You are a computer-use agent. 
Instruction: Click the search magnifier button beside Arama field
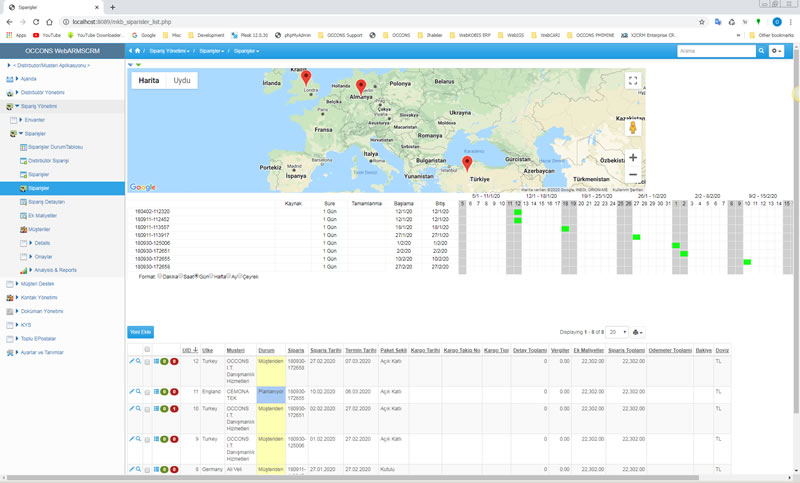pyautogui.click(x=761, y=51)
